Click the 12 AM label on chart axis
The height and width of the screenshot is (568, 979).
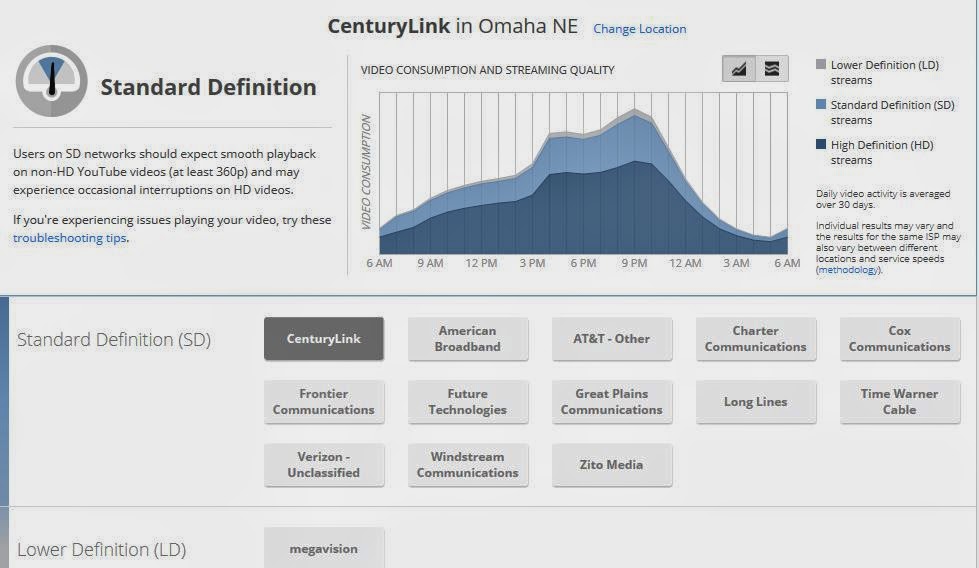[x=685, y=263]
